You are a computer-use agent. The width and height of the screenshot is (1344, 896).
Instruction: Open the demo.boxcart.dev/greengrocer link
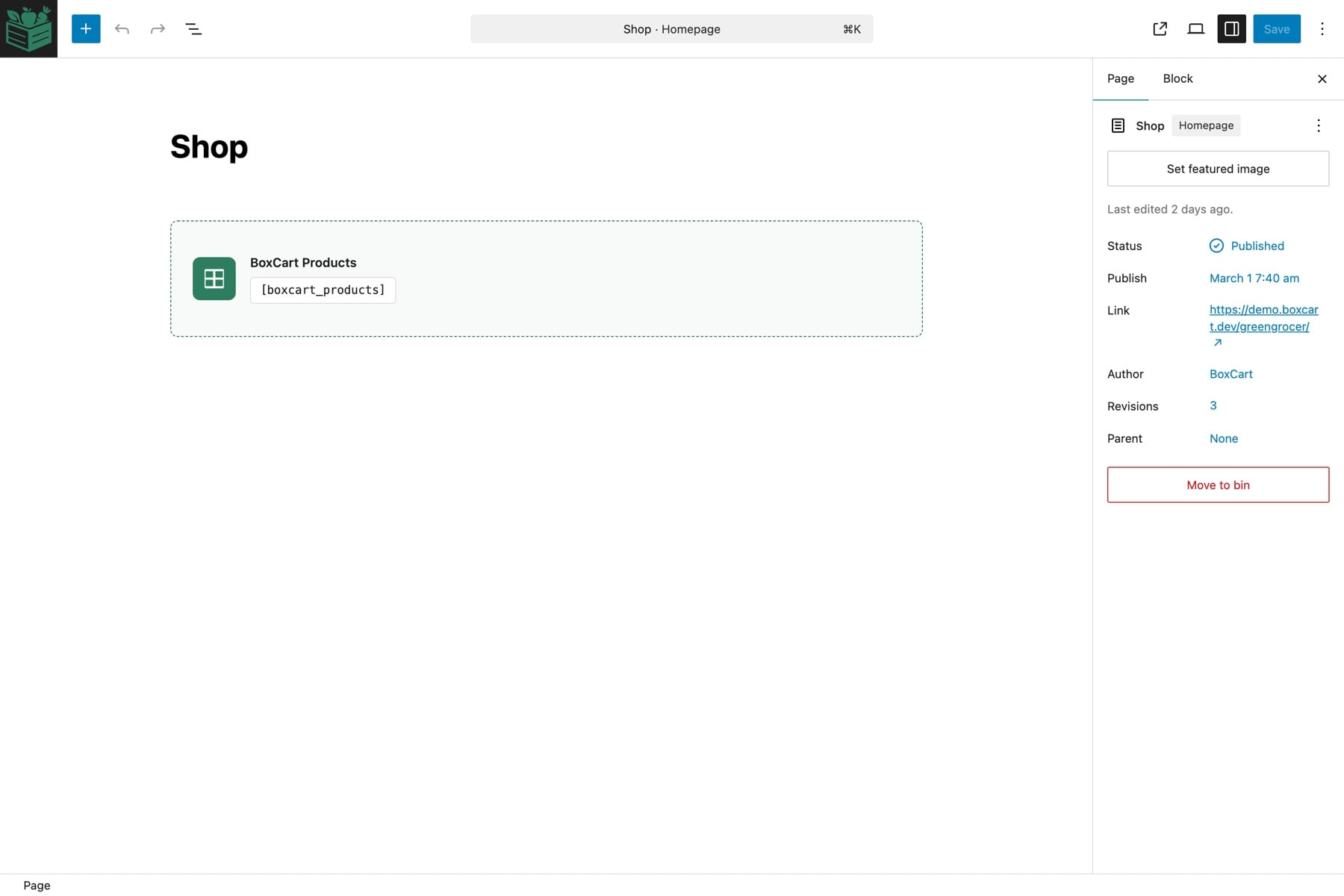coord(1263,318)
